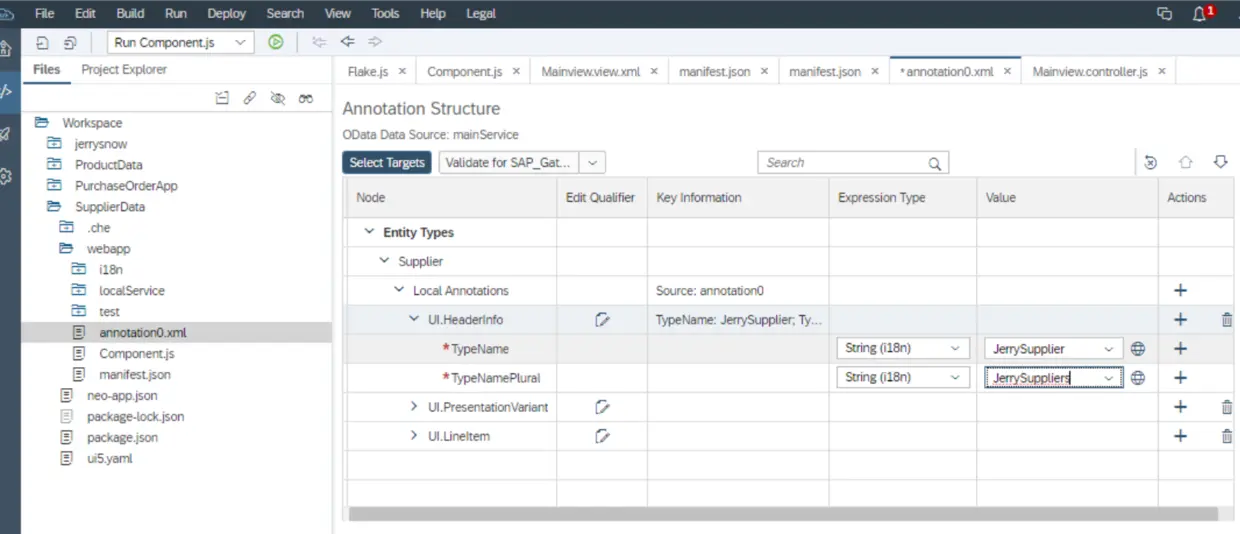1240x534 pixels.
Task: Delete the UI.LineItem annotation
Action: tap(1227, 436)
